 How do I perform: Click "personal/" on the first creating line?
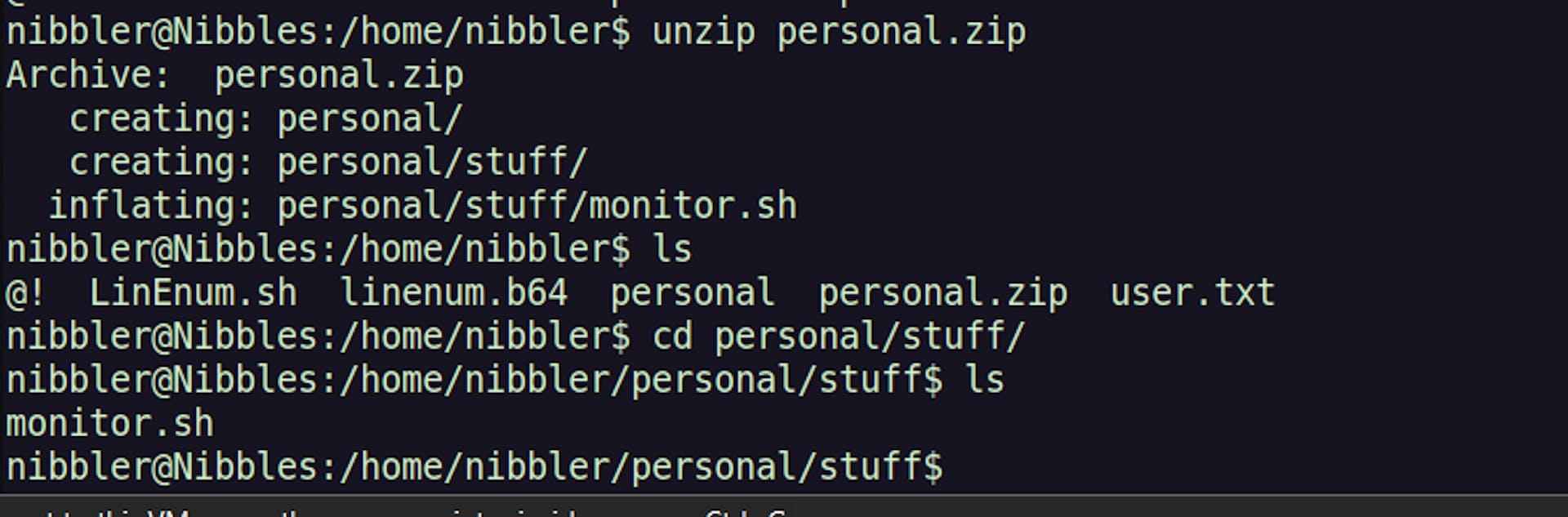(370, 120)
